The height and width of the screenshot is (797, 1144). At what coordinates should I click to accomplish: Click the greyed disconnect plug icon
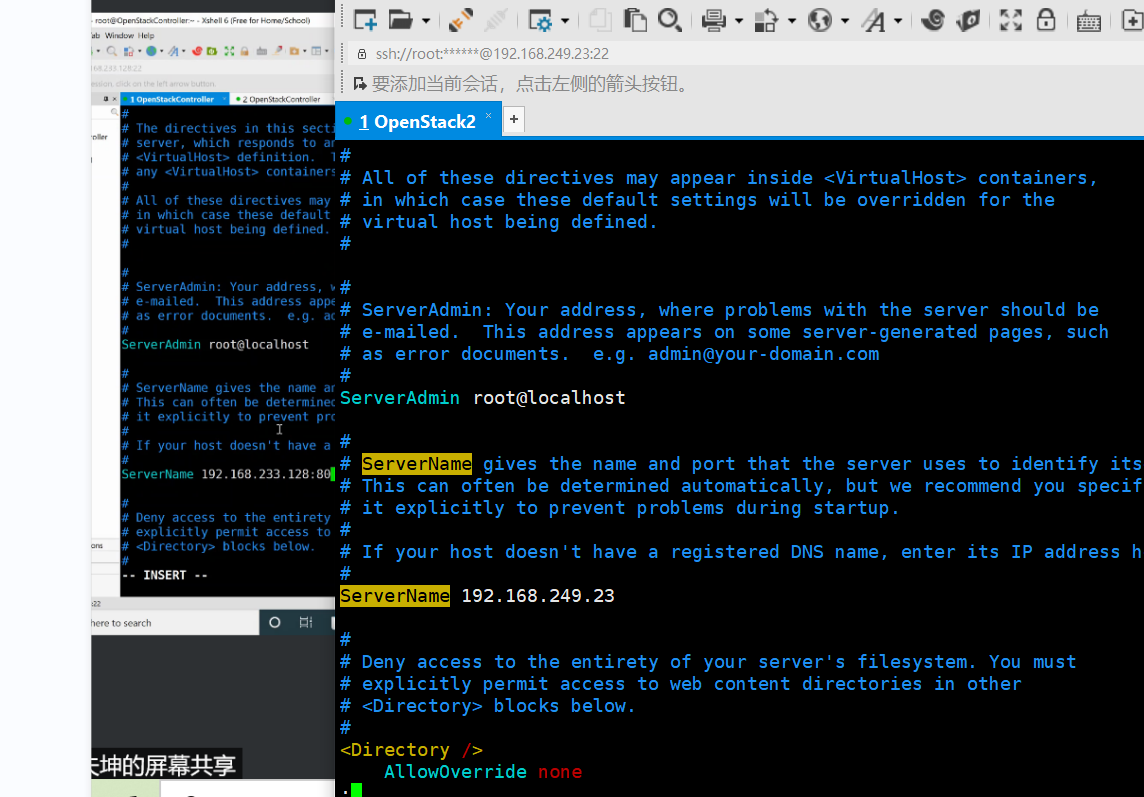point(496,20)
